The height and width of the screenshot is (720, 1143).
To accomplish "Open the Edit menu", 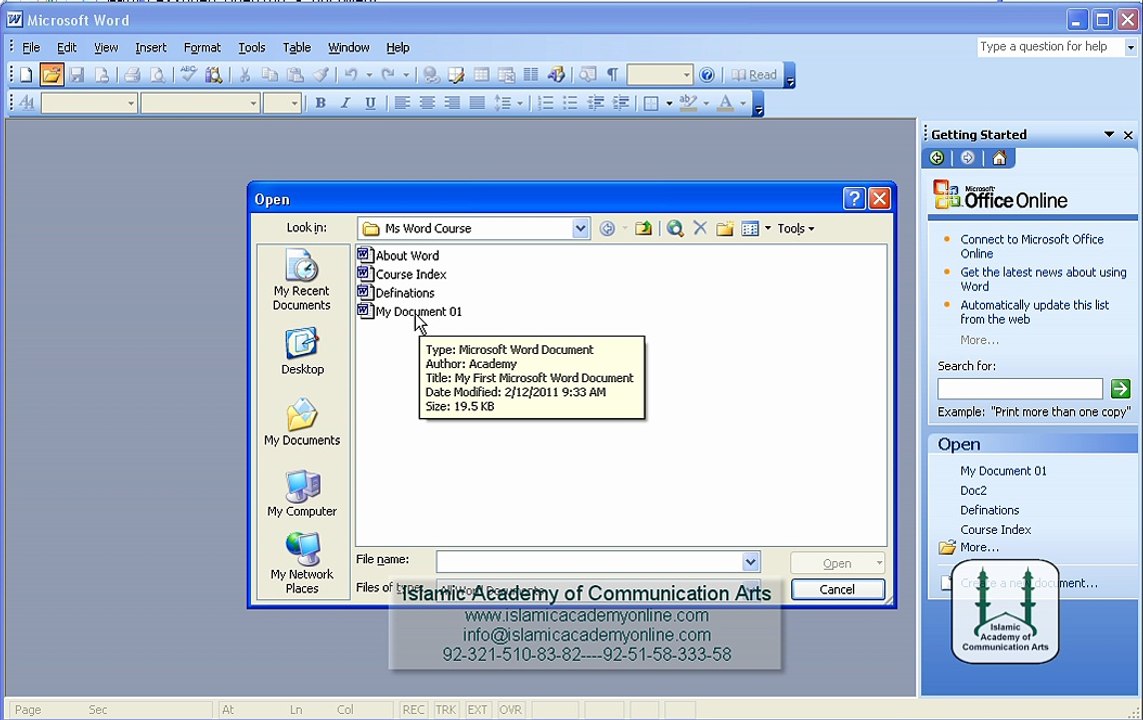I will click(x=66, y=47).
